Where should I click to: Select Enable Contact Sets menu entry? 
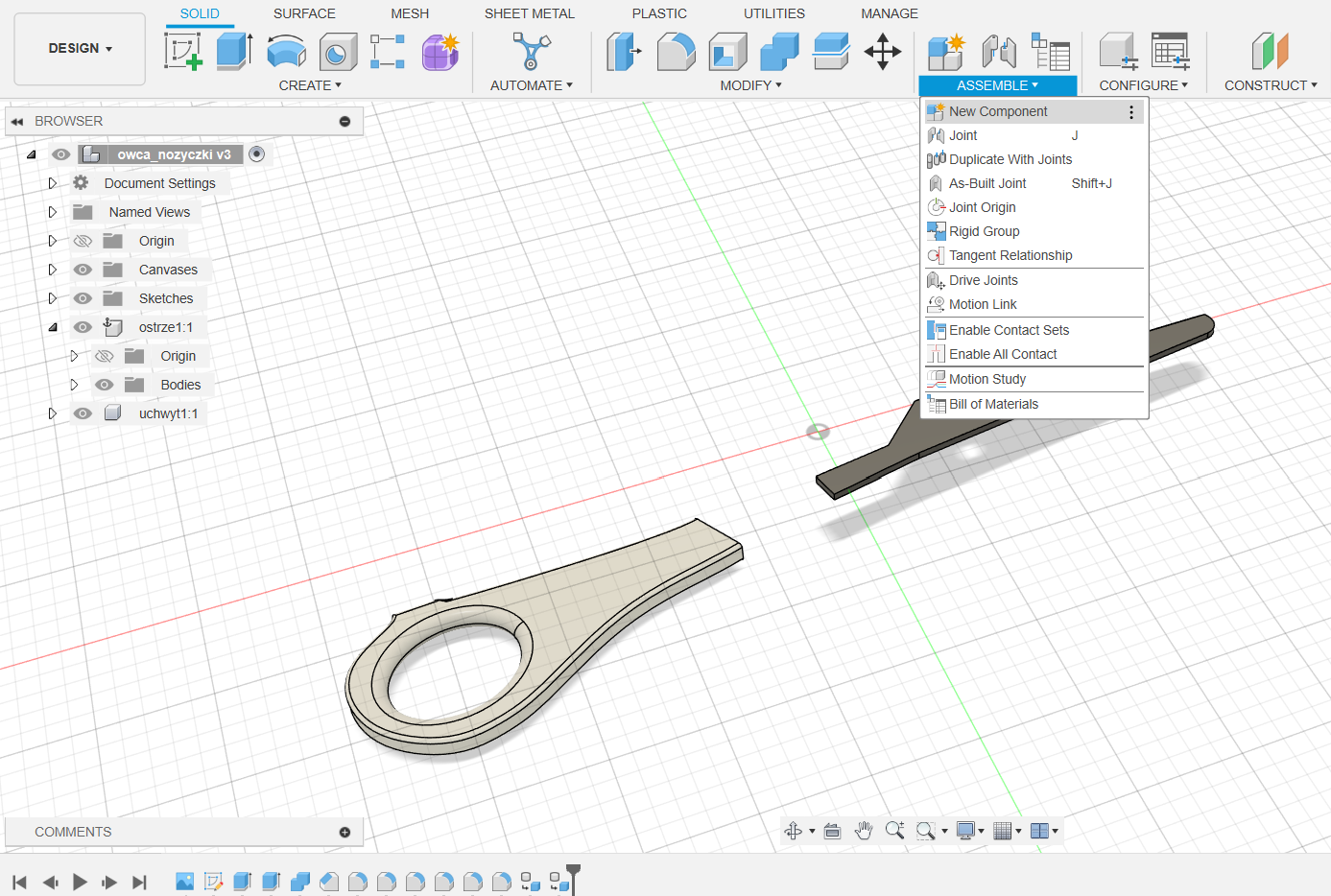pos(1034,330)
